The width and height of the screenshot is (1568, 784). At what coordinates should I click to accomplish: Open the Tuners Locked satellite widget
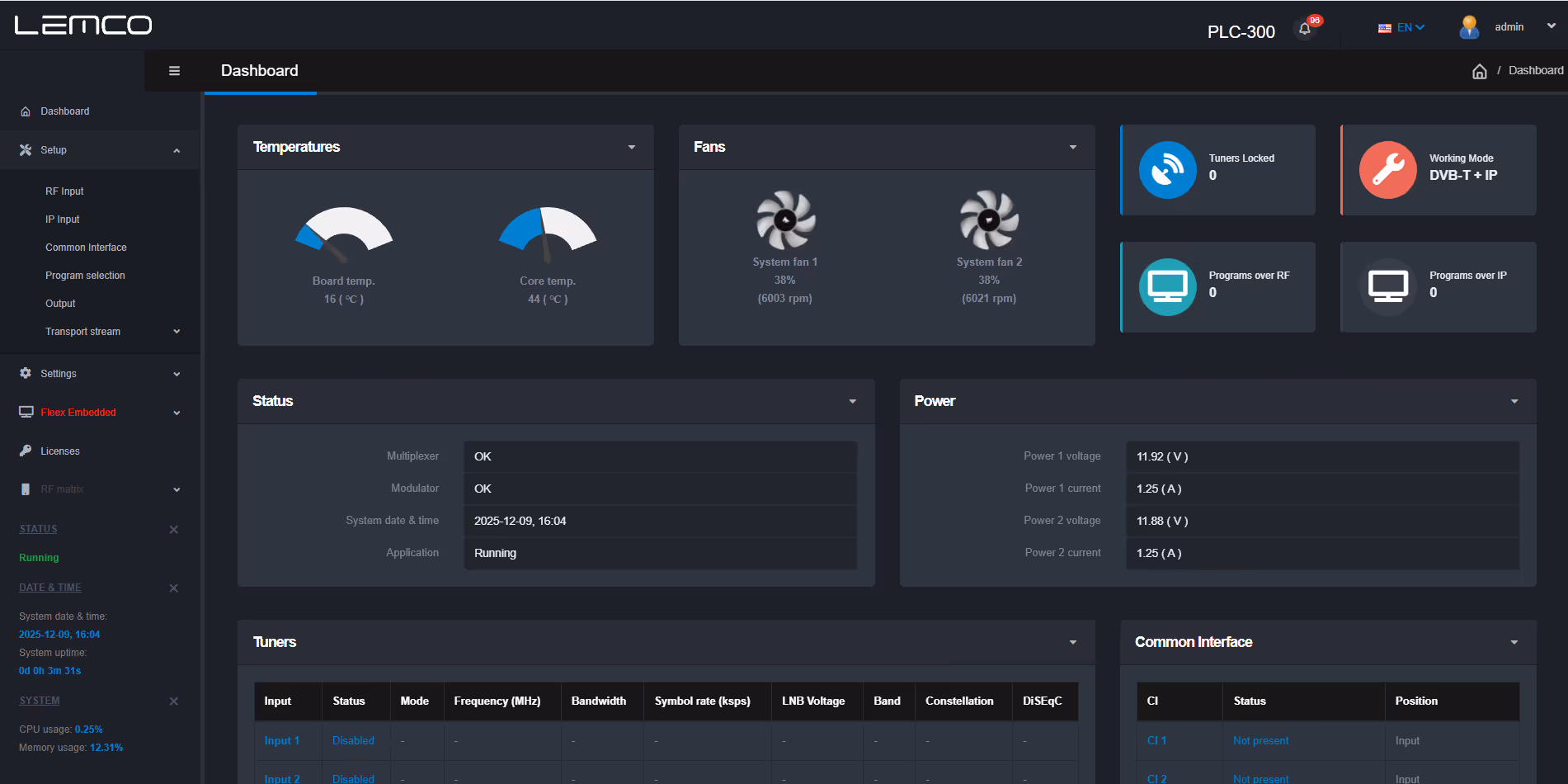pyautogui.click(x=1168, y=170)
